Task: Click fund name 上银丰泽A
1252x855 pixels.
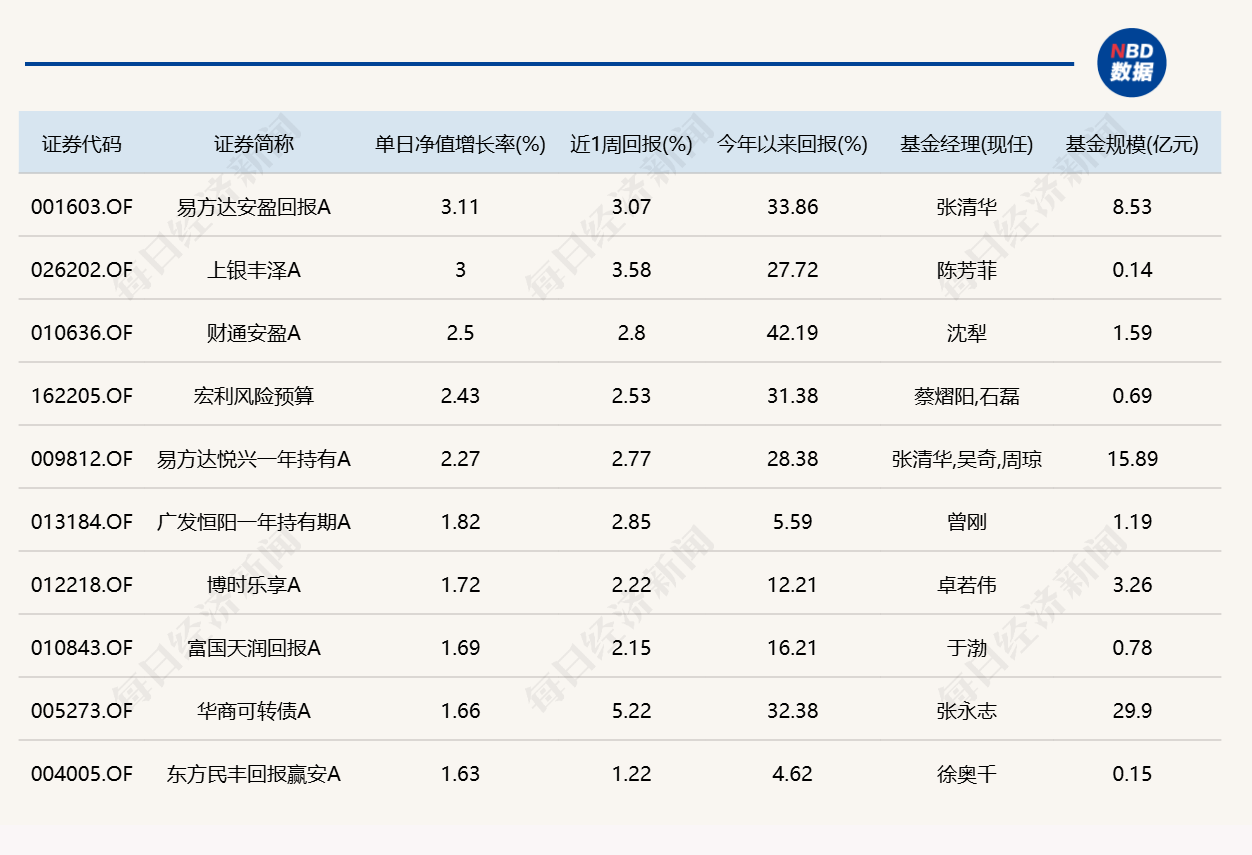Action: 254,270
